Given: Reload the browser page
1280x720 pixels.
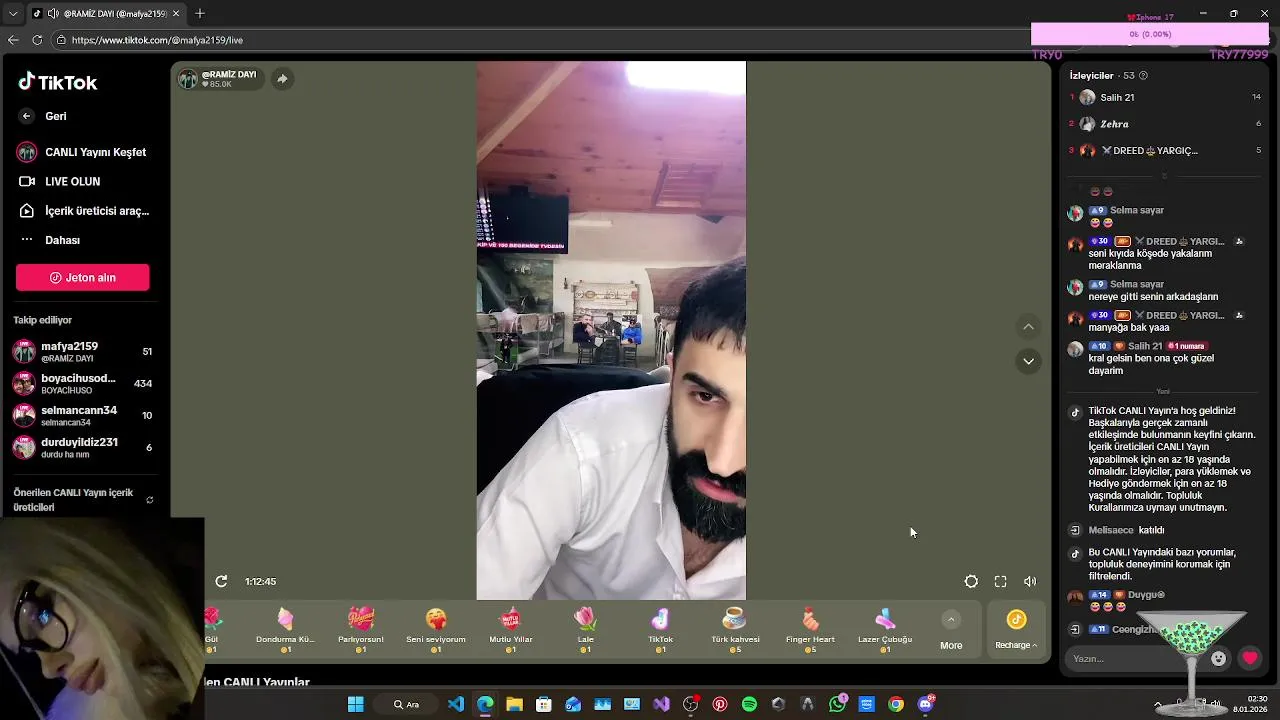Looking at the screenshot, I should tap(37, 40).
